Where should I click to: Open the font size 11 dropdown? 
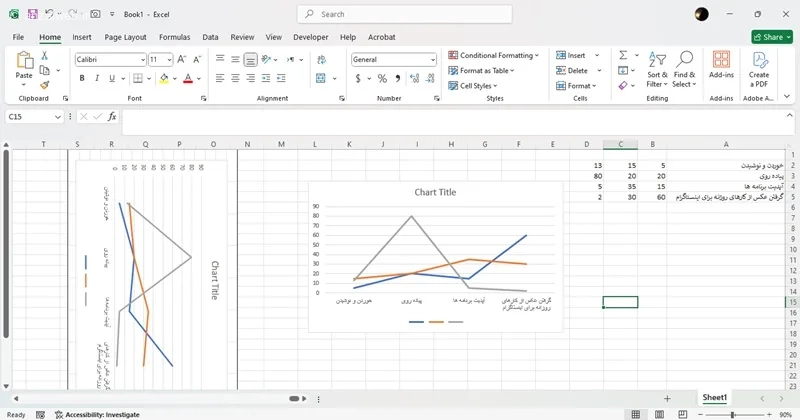tap(169, 60)
